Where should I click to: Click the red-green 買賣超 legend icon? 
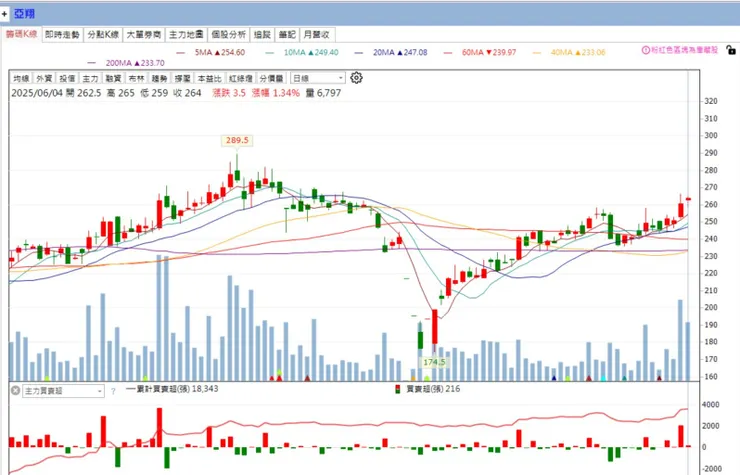pyautogui.click(x=397, y=389)
